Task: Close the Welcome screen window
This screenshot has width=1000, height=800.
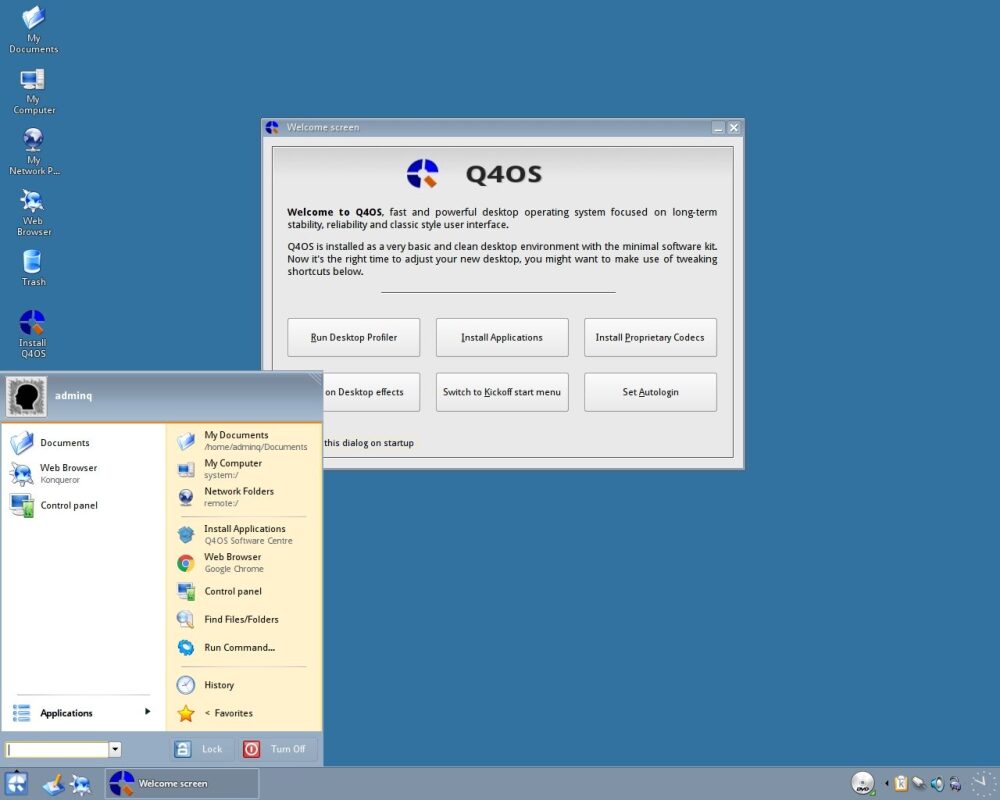Action: (734, 128)
